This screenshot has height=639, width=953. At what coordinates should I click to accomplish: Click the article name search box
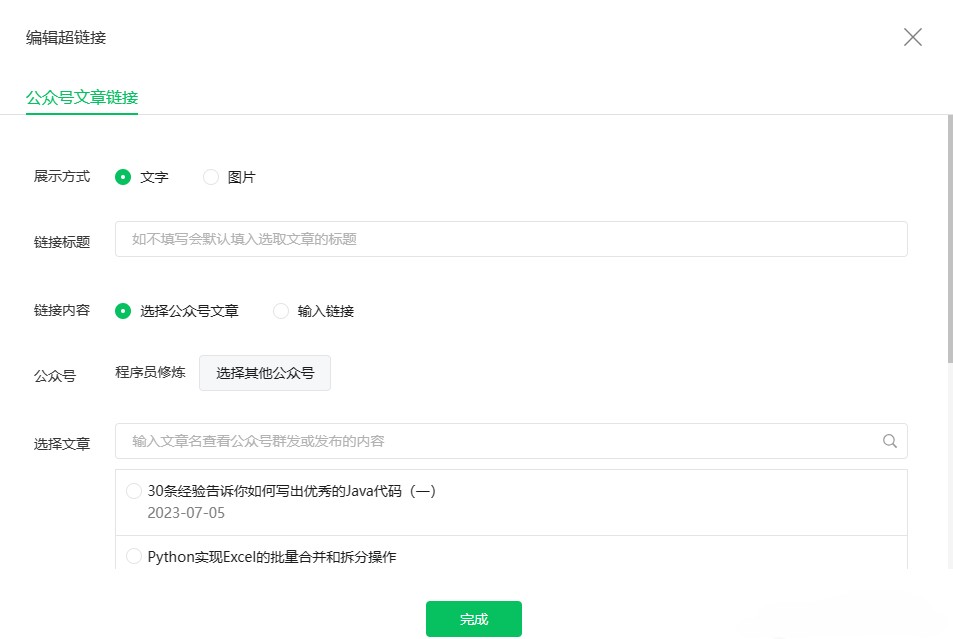tap(500, 441)
